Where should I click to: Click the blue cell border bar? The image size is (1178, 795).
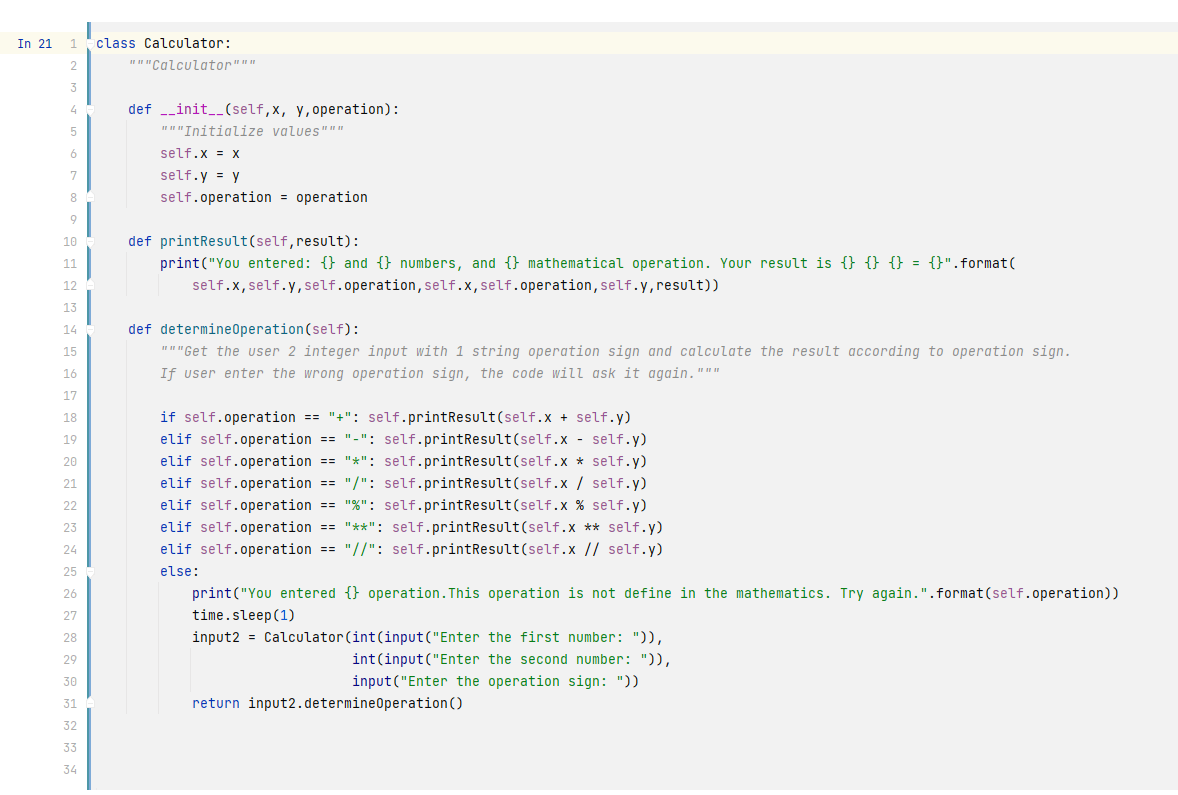coord(89,406)
